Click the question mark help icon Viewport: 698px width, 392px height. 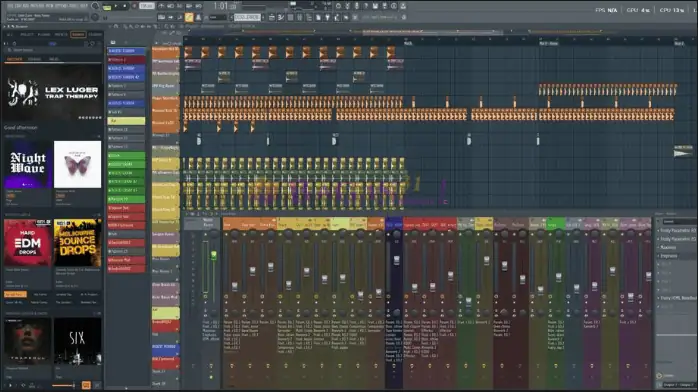[x=366, y=6]
